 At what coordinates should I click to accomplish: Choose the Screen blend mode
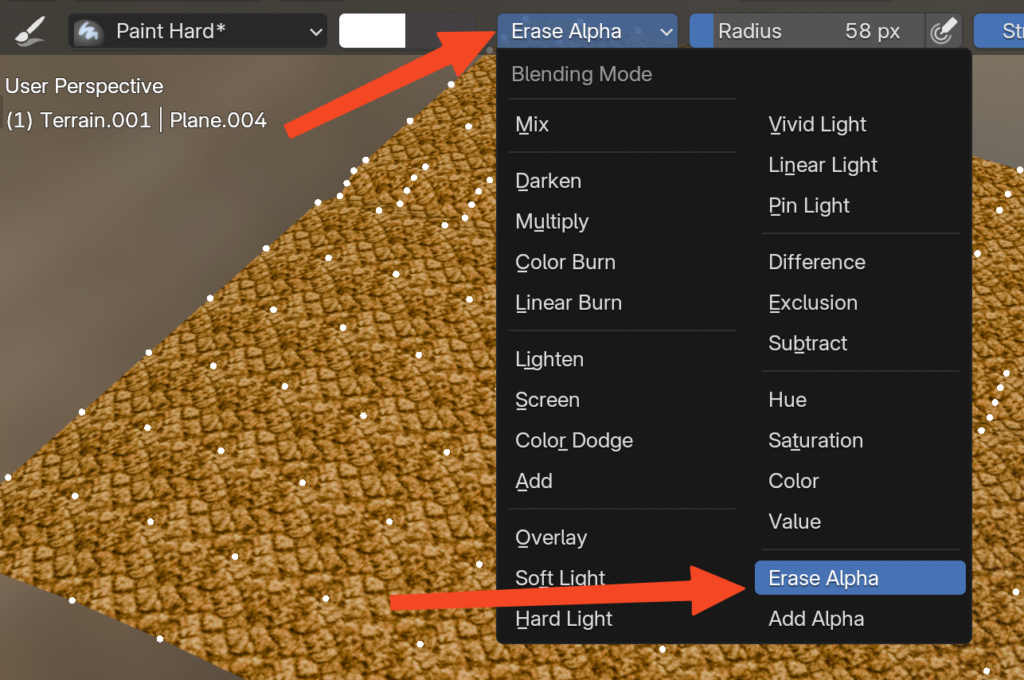(x=547, y=400)
